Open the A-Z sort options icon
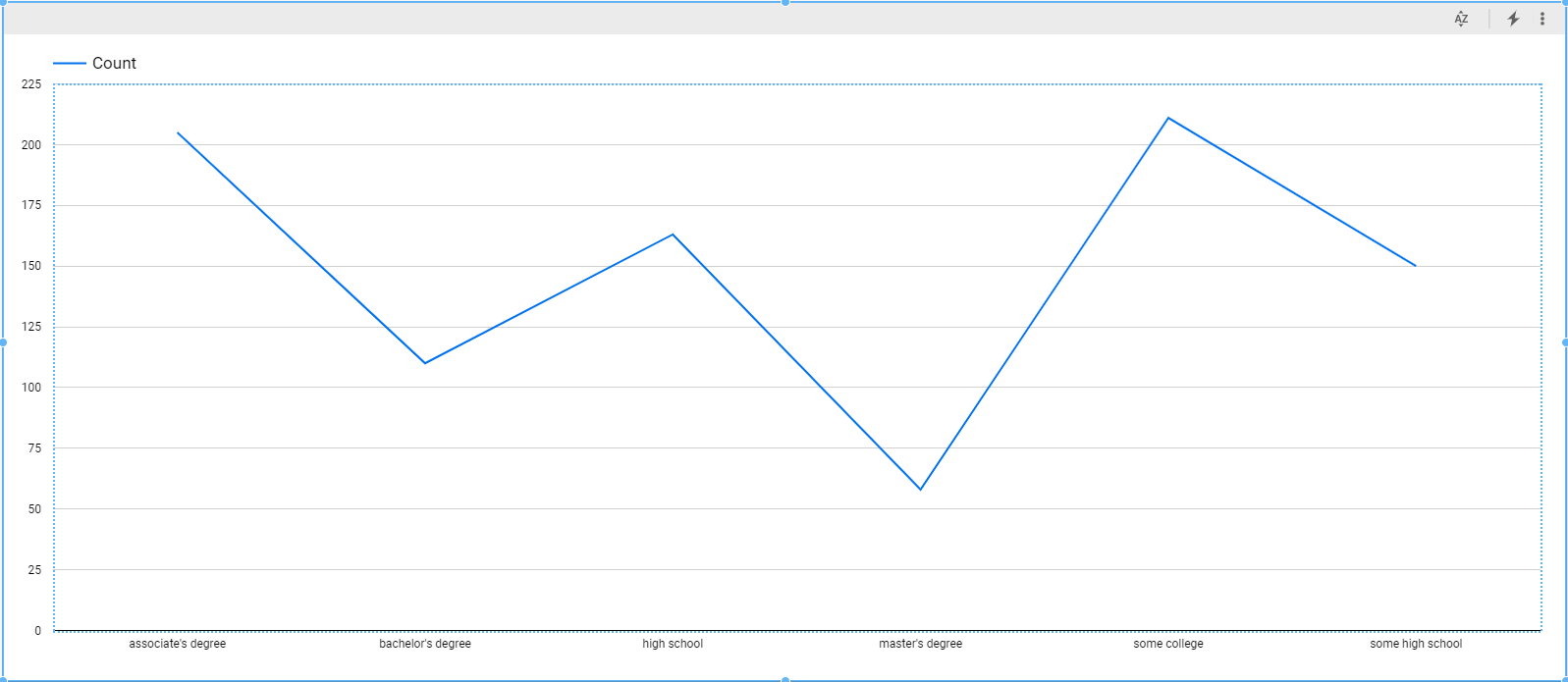 (1461, 19)
